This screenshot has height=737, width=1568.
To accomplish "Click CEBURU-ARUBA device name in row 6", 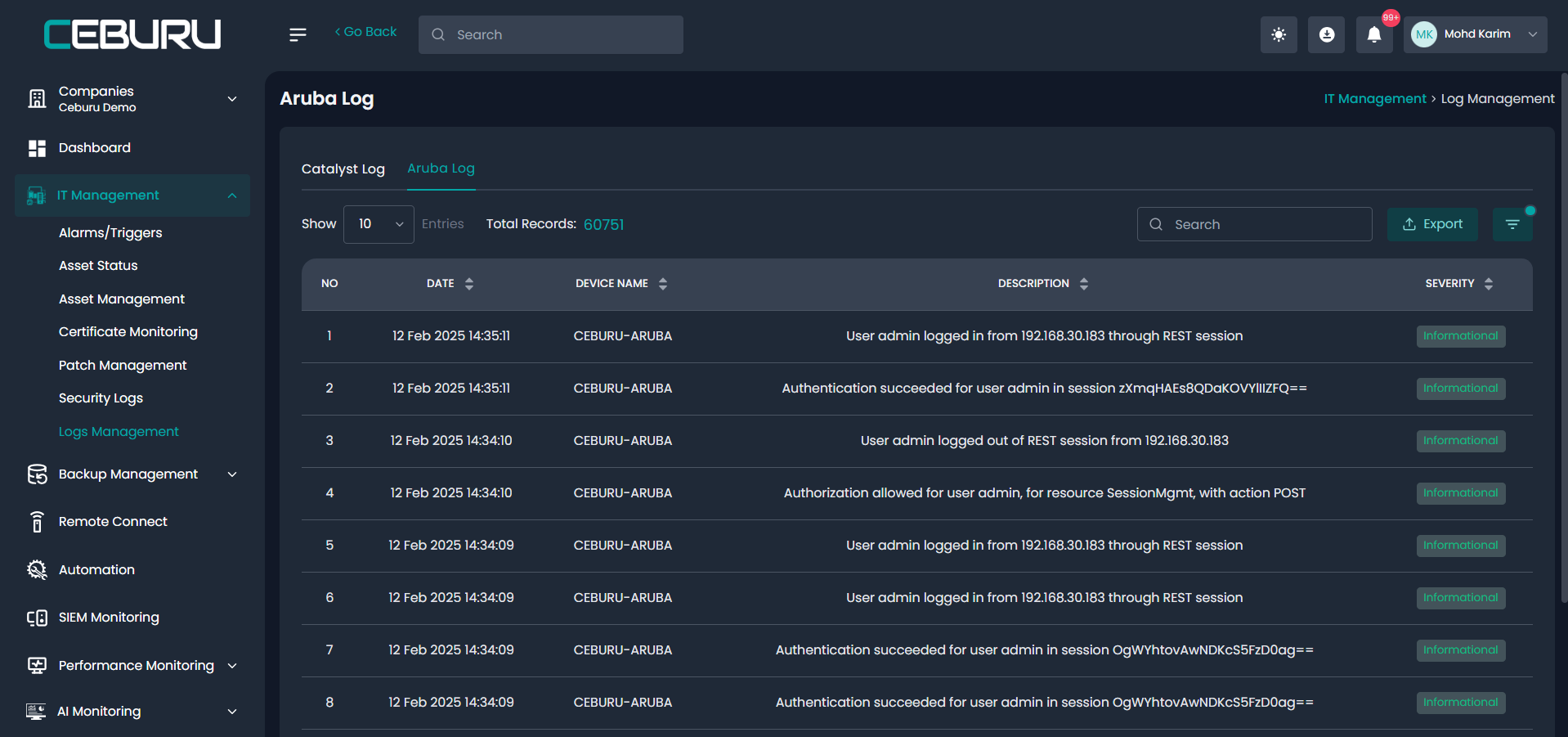I will pyautogui.click(x=623, y=598).
